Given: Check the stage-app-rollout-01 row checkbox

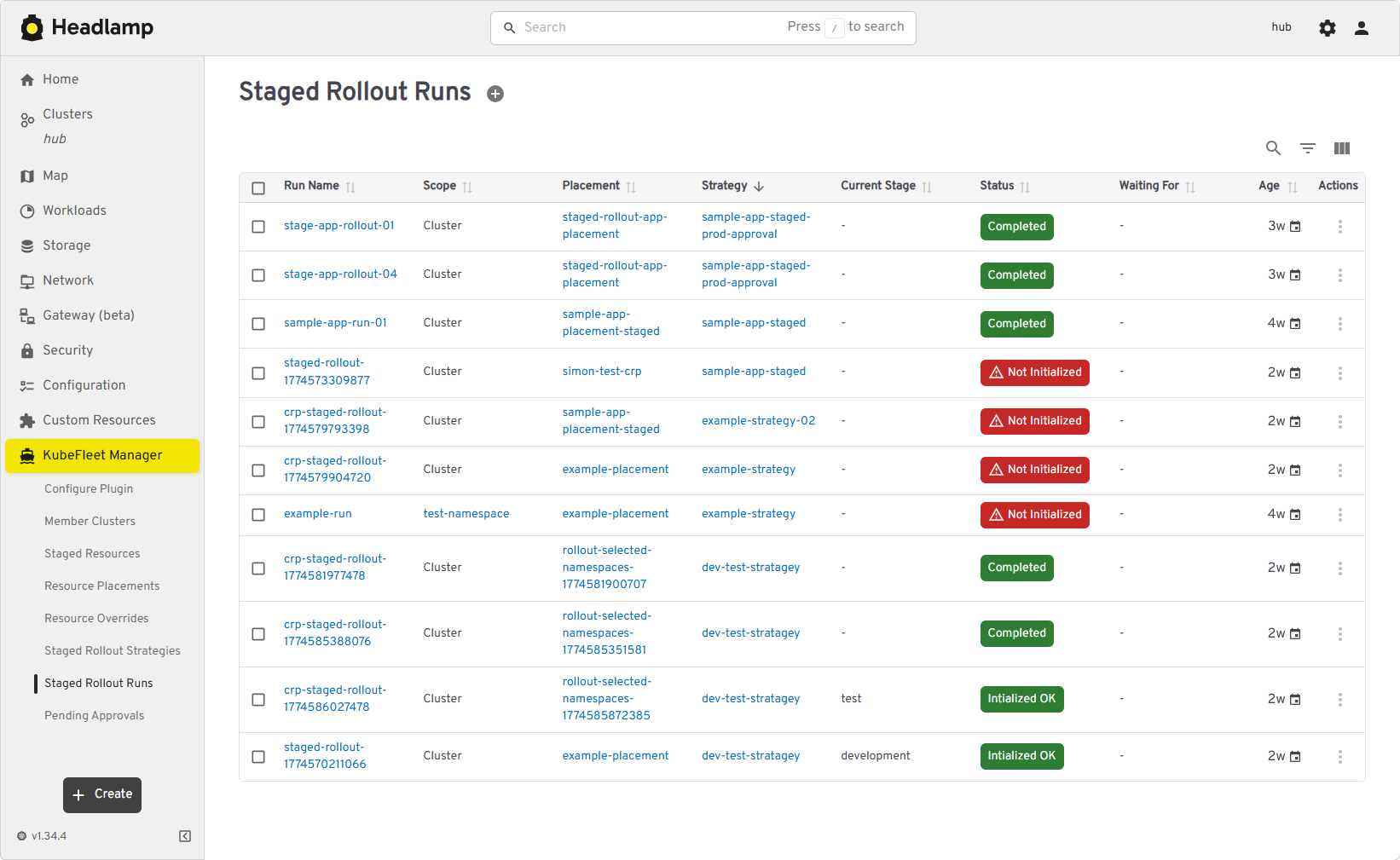Looking at the screenshot, I should [258, 227].
